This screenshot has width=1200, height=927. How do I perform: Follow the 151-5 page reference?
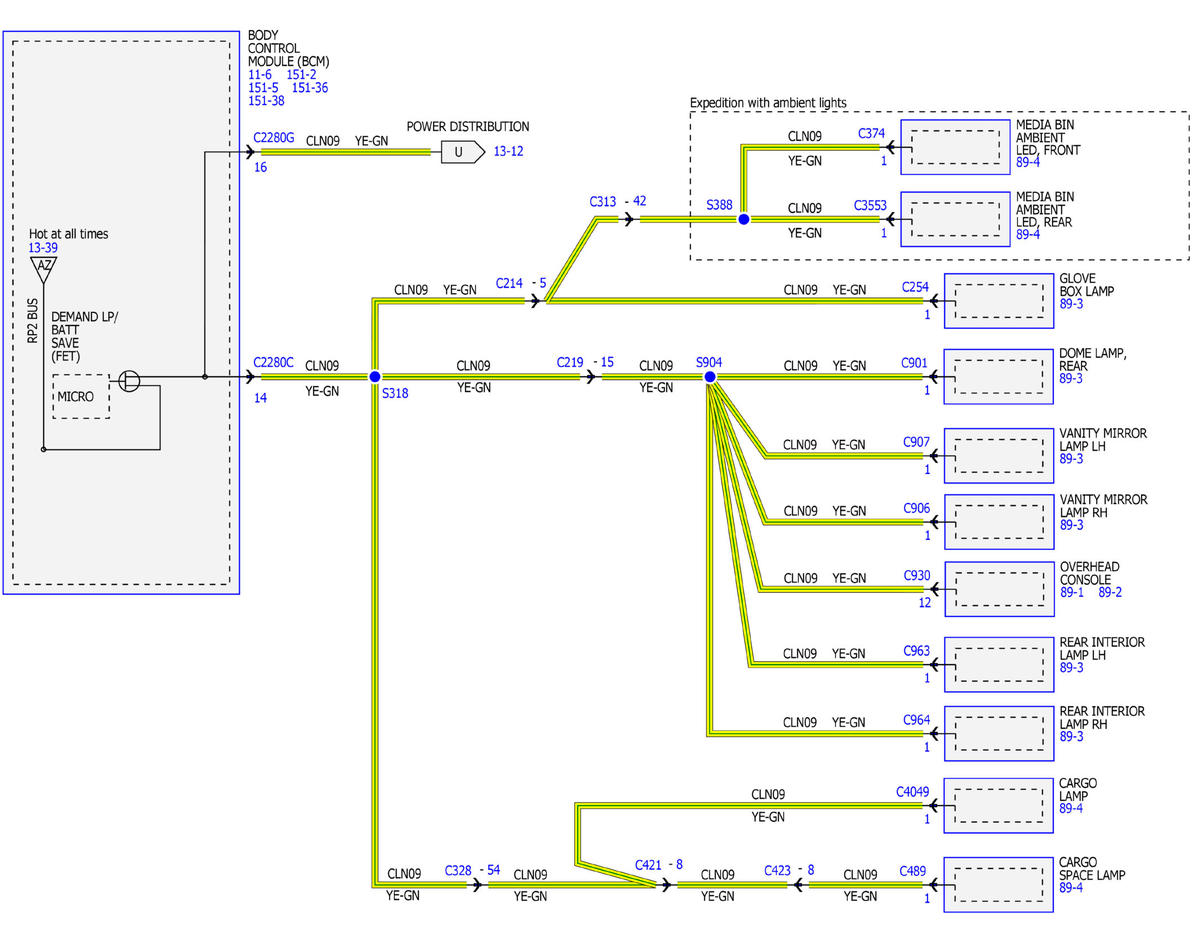click(x=264, y=87)
